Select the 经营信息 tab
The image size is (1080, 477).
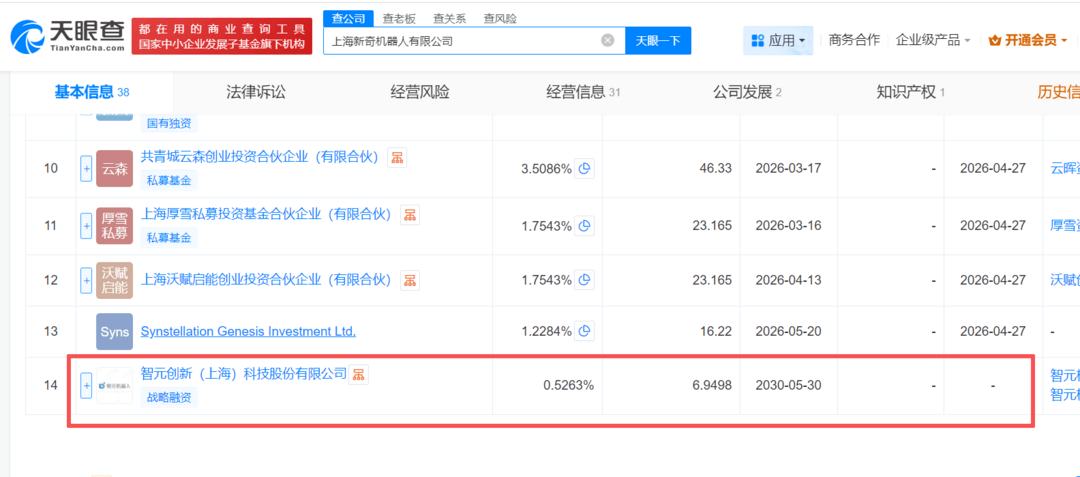(583, 92)
